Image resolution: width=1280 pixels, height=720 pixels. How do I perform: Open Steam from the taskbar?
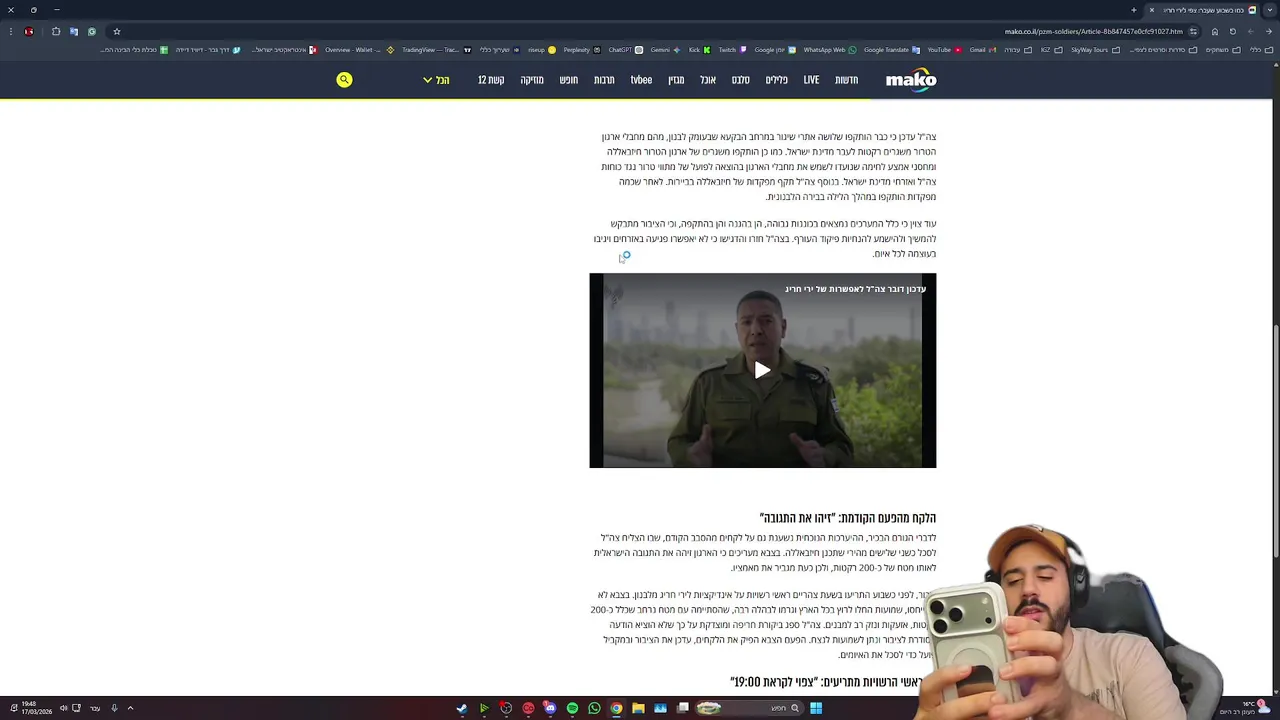coord(462,708)
